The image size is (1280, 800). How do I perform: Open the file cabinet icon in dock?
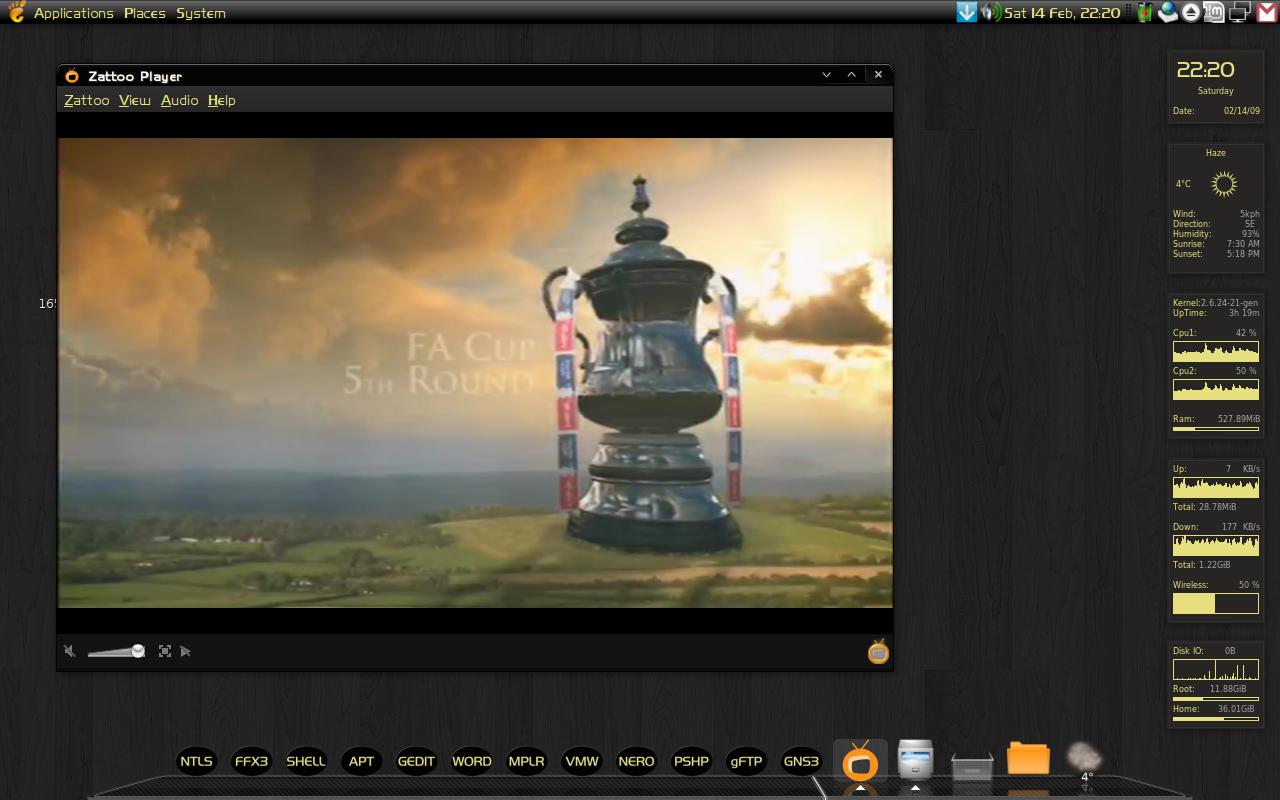point(915,760)
